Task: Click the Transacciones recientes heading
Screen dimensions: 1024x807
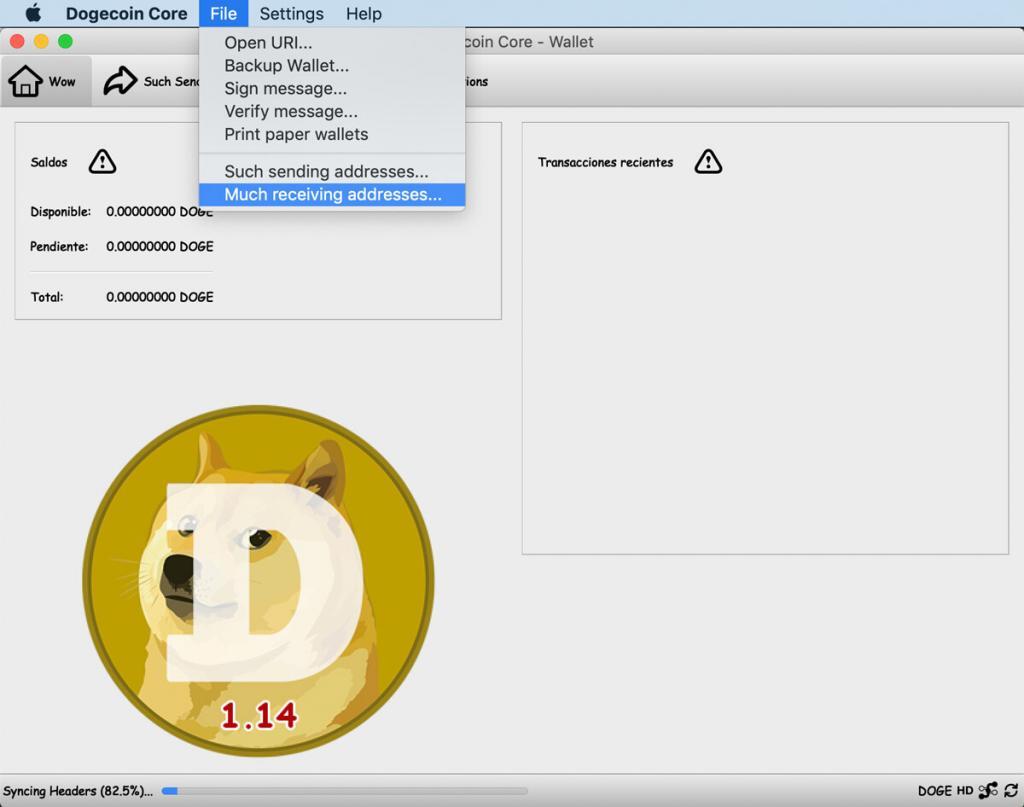Action: click(605, 162)
